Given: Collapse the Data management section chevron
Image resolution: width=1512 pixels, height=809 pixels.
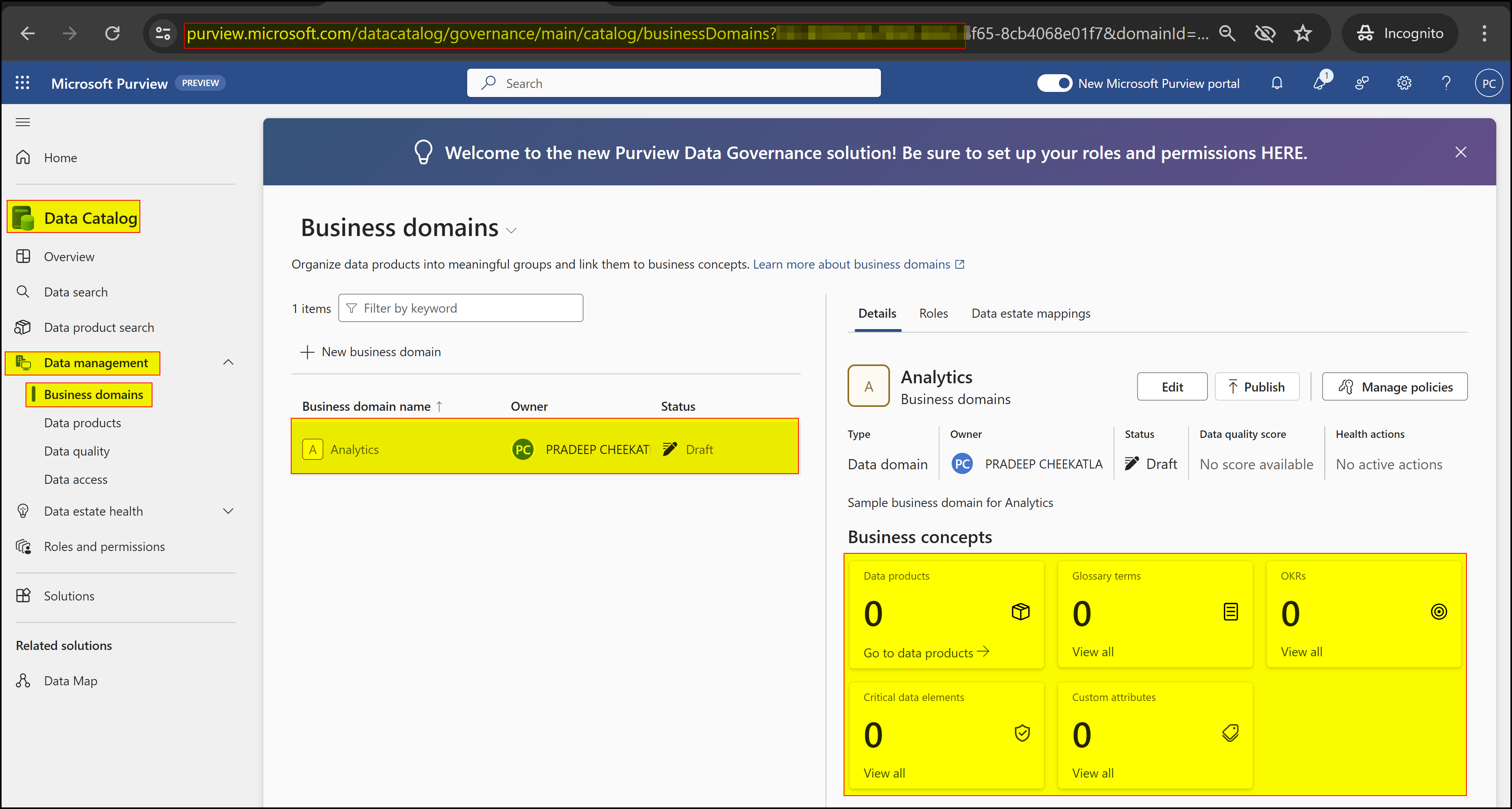Looking at the screenshot, I should (228, 362).
